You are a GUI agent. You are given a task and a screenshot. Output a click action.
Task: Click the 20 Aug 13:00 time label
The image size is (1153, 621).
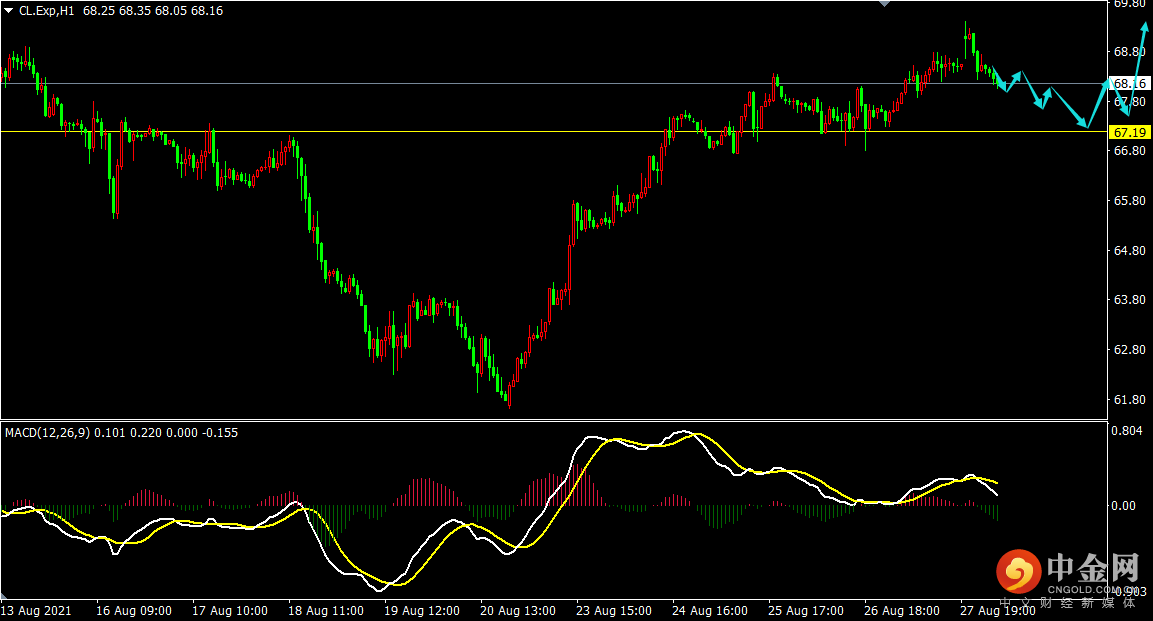518,611
